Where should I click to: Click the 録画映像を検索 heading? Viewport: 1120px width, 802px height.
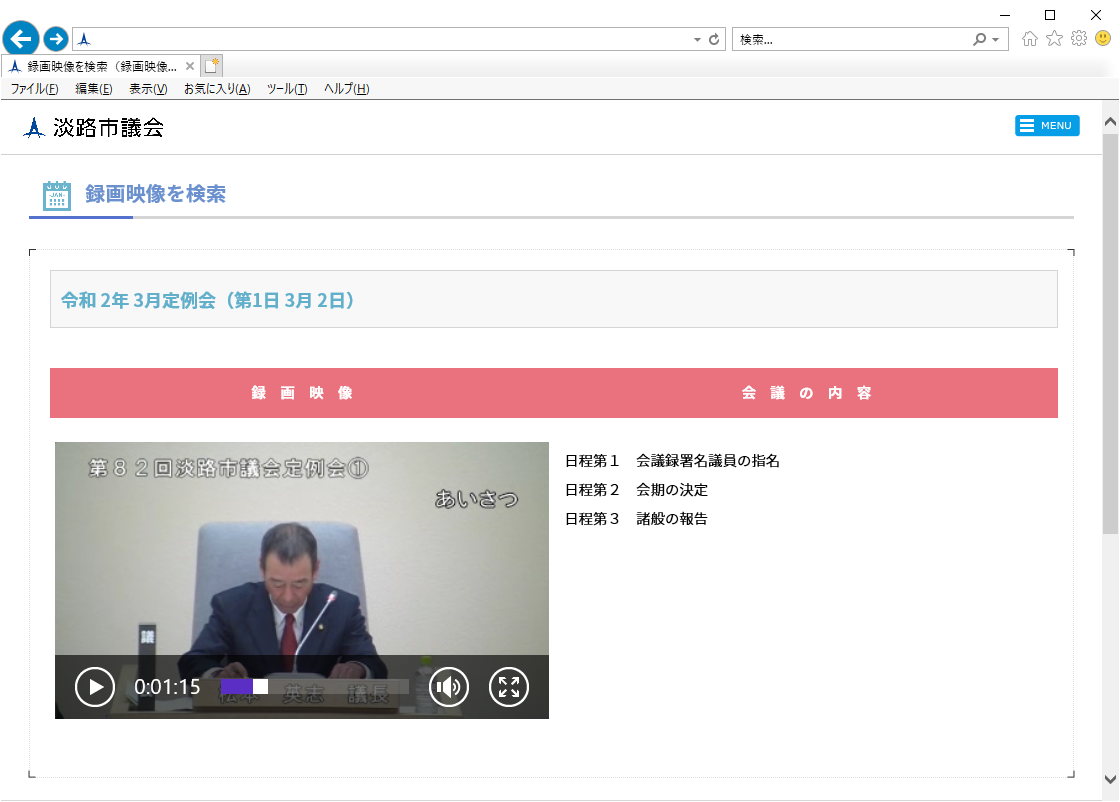coord(156,194)
